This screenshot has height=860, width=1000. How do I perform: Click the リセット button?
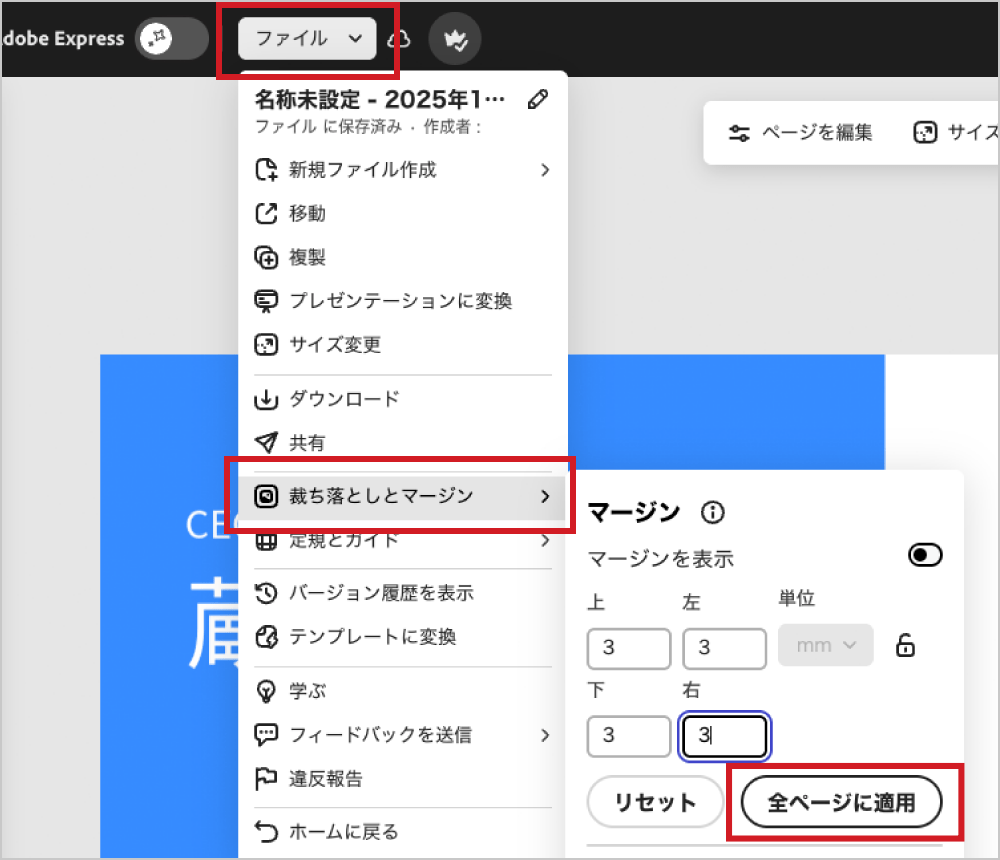655,801
